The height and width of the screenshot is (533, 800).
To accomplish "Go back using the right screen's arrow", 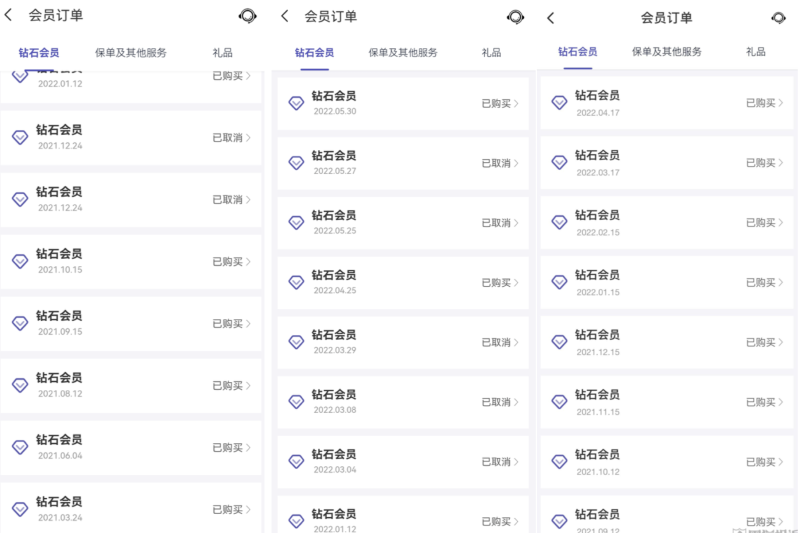I will tap(551, 17).
